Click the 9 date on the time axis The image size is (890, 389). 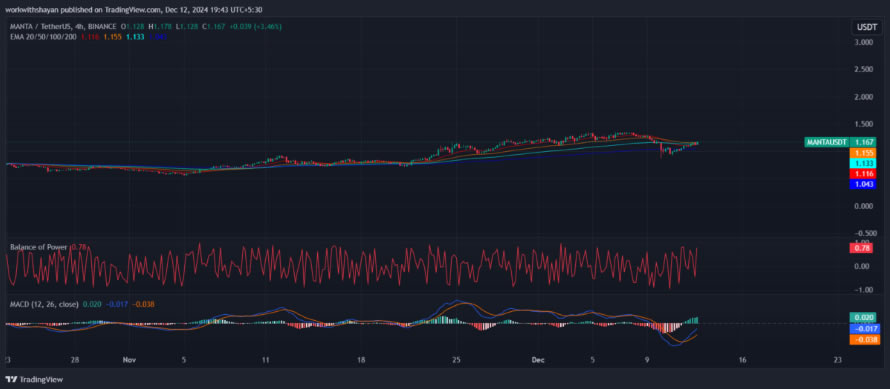click(648, 359)
